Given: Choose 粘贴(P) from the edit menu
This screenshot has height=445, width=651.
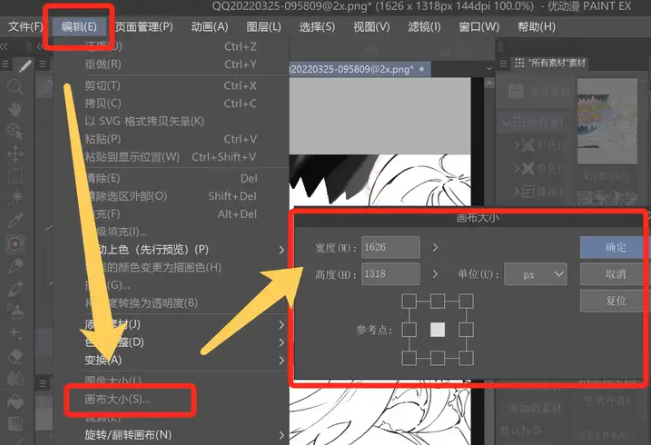Looking at the screenshot, I should click(172, 139).
